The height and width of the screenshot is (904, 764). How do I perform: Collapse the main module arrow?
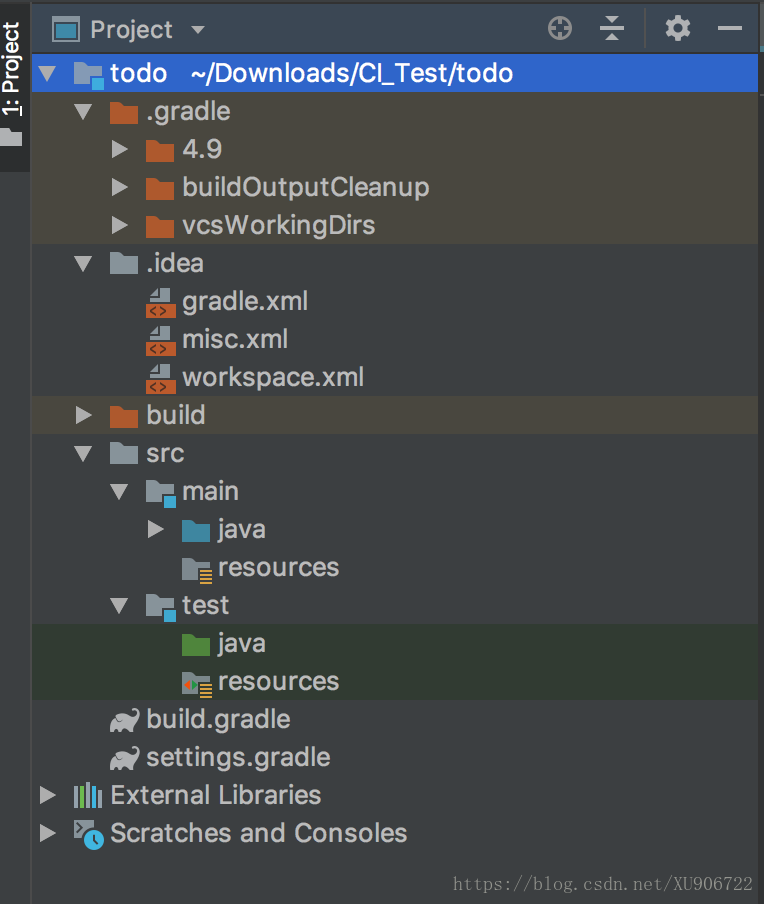[x=119, y=491]
